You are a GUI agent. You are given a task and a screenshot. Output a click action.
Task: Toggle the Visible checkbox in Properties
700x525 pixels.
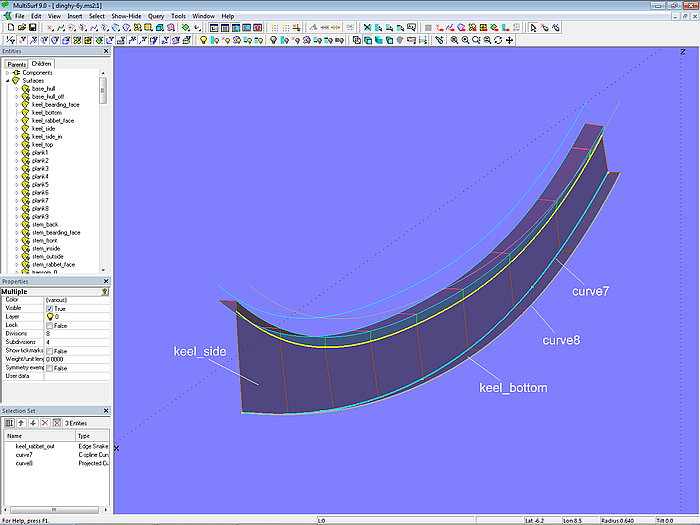tap(50, 308)
